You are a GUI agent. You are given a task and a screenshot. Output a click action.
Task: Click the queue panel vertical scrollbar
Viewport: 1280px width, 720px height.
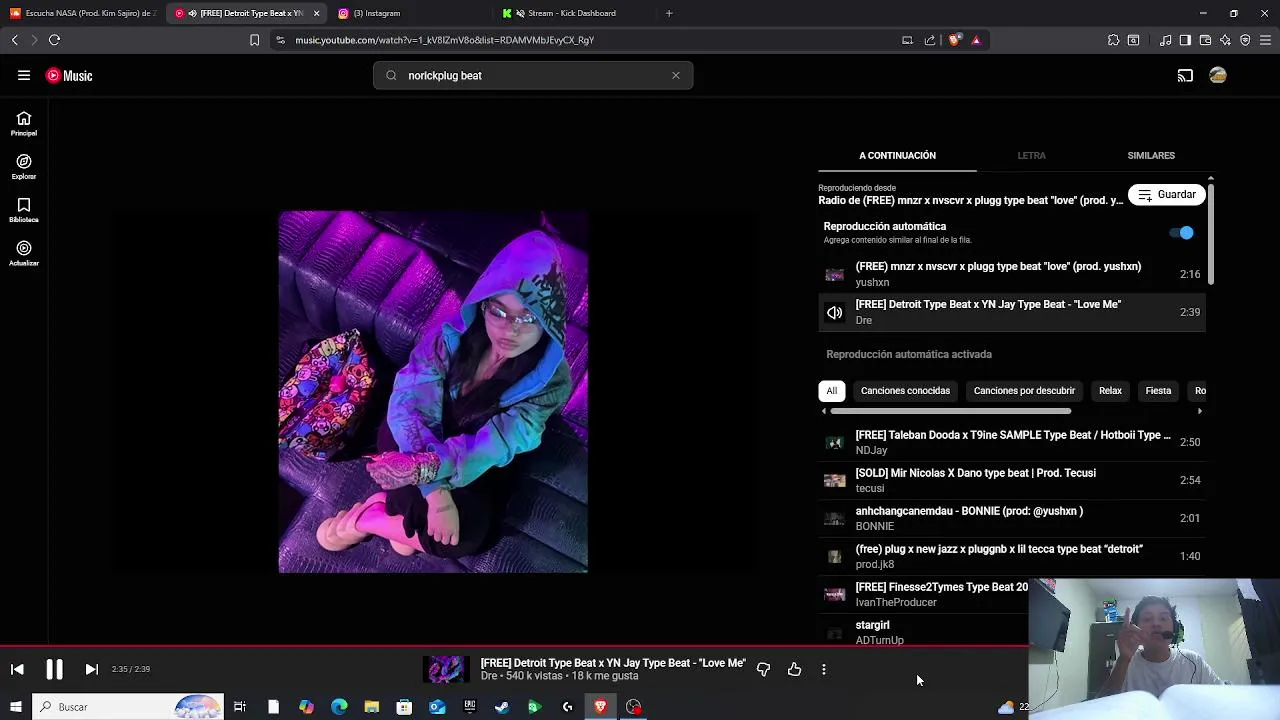point(1211,232)
